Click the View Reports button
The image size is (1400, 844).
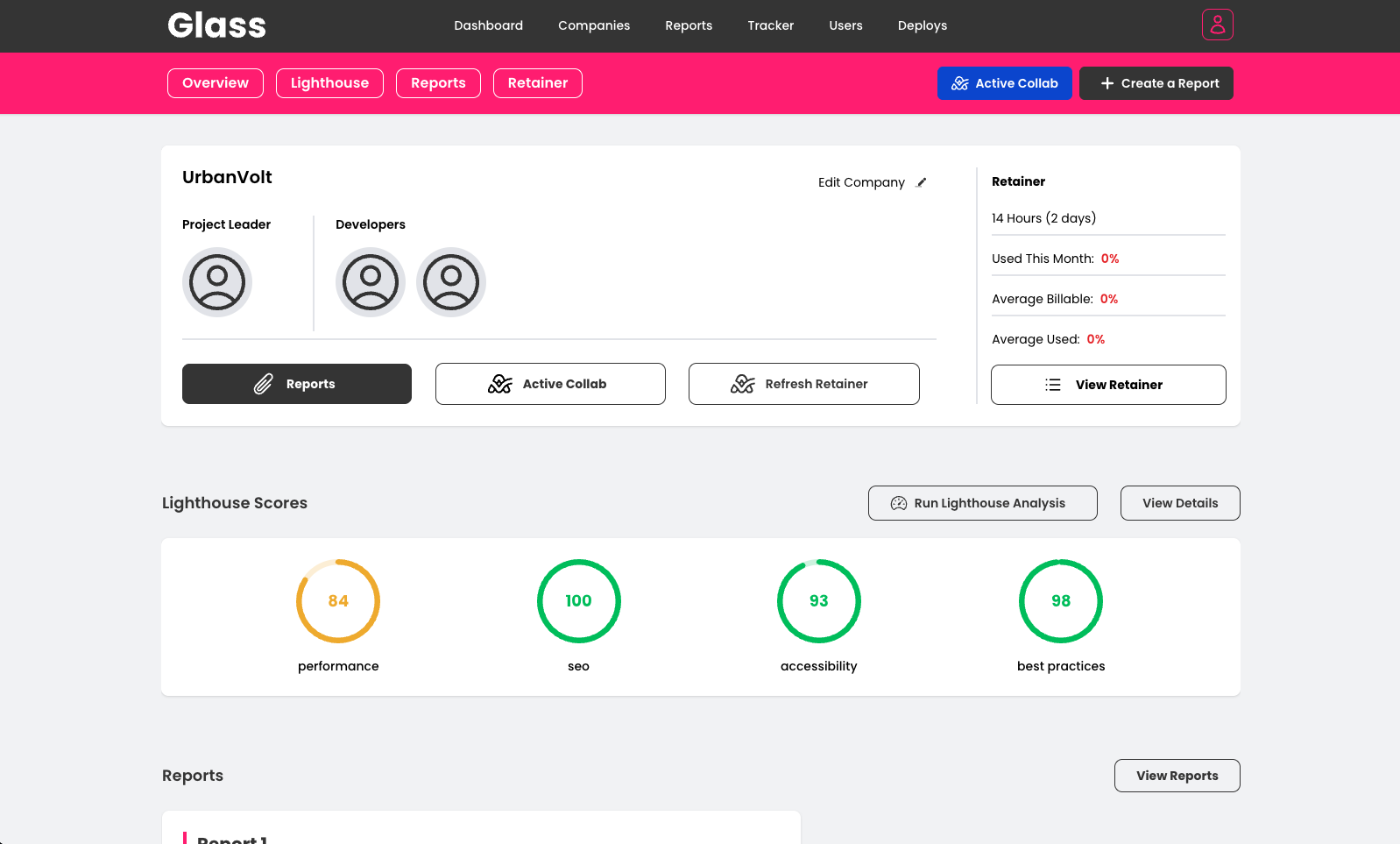tap(1177, 776)
